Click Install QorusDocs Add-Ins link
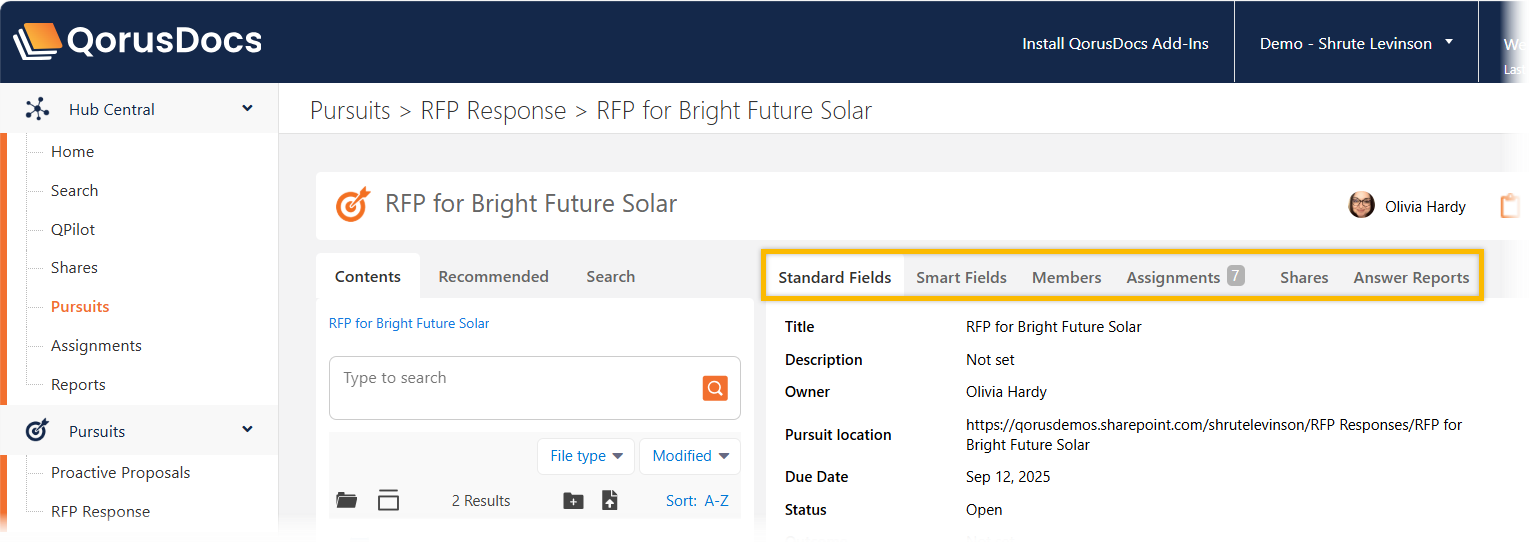The height and width of the screenshot is (543, 1530). coord(1115,43)
